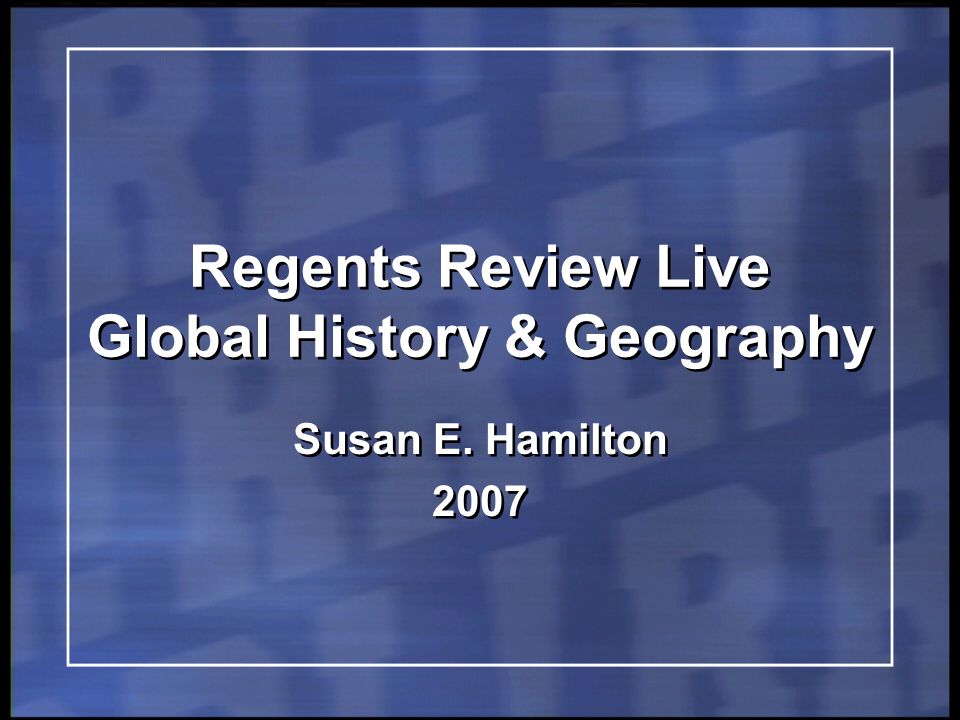This screenshot has height=720, width=960.
Task: Select the author name "Susan E. Hamilton"
Action: 481,440
